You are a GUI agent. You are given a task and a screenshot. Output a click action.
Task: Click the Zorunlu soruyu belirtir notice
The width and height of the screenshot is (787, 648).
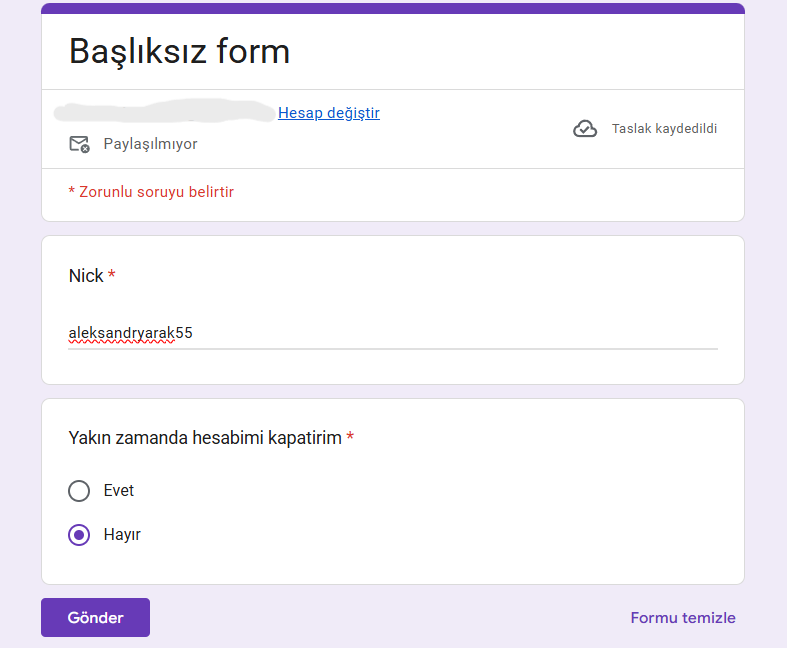tap(151, 192)
